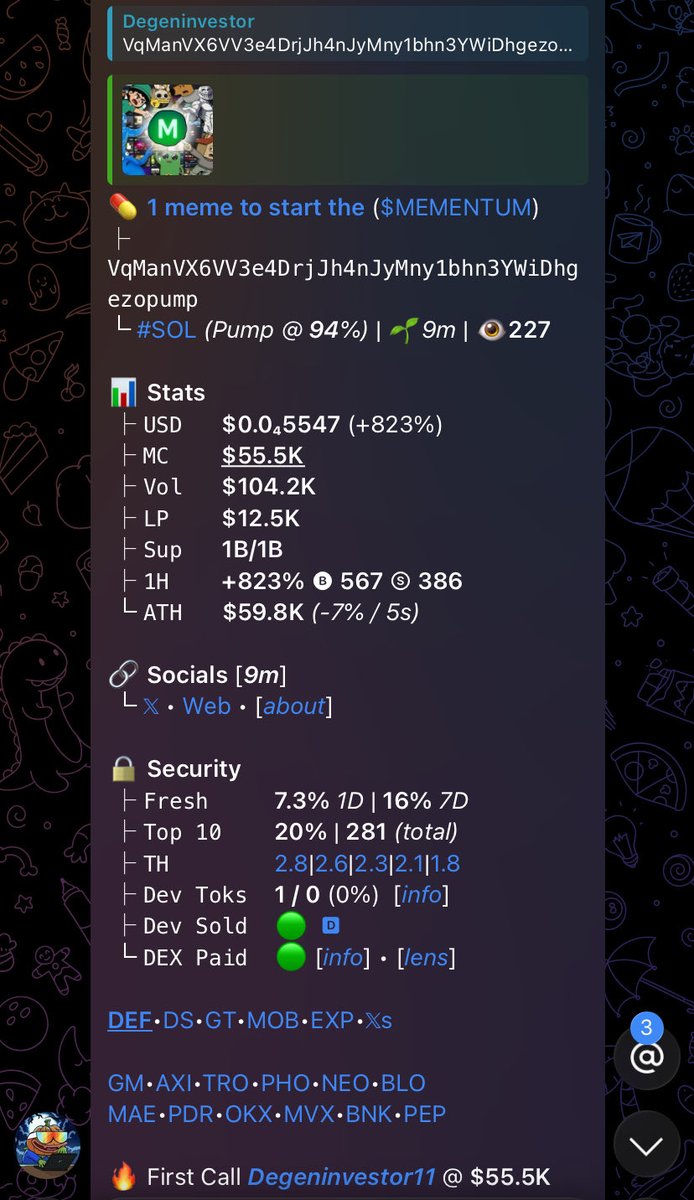Screen dimensions: 694x1200
Task: Tap the info link beside Dev Toks
Action: click(x=421, y=895)
